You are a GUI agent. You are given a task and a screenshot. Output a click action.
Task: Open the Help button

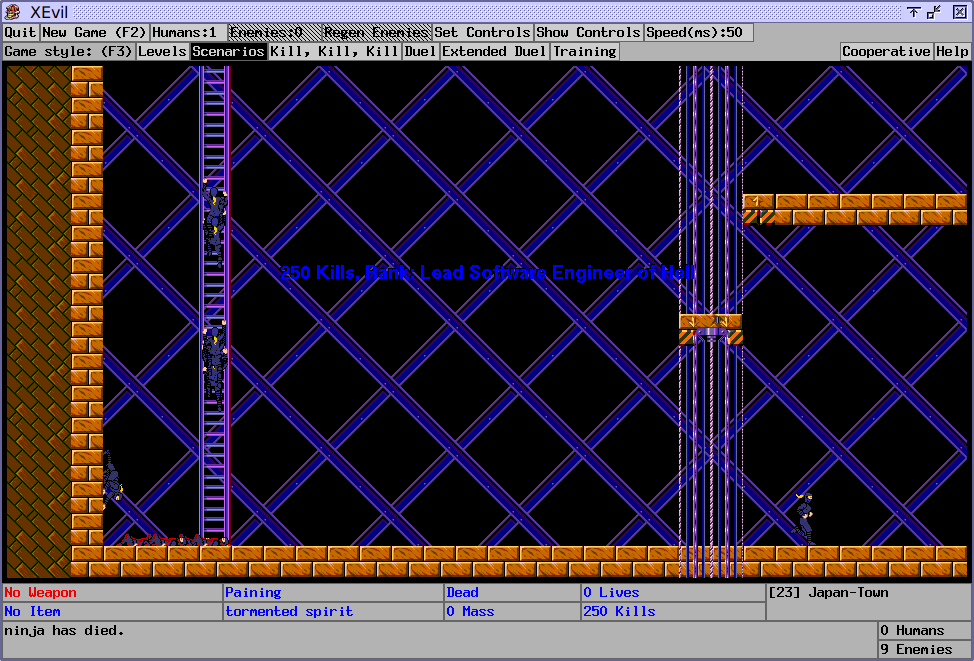click(x=952, y=52)
